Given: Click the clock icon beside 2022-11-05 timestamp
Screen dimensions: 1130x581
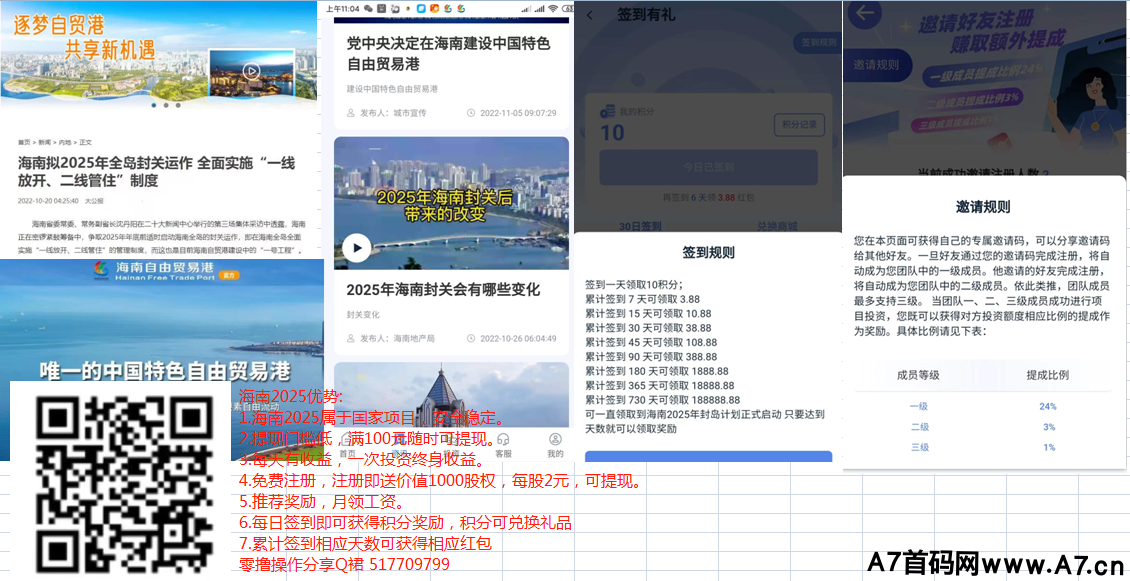Looking at the screenshot, I should click(471, 113).
